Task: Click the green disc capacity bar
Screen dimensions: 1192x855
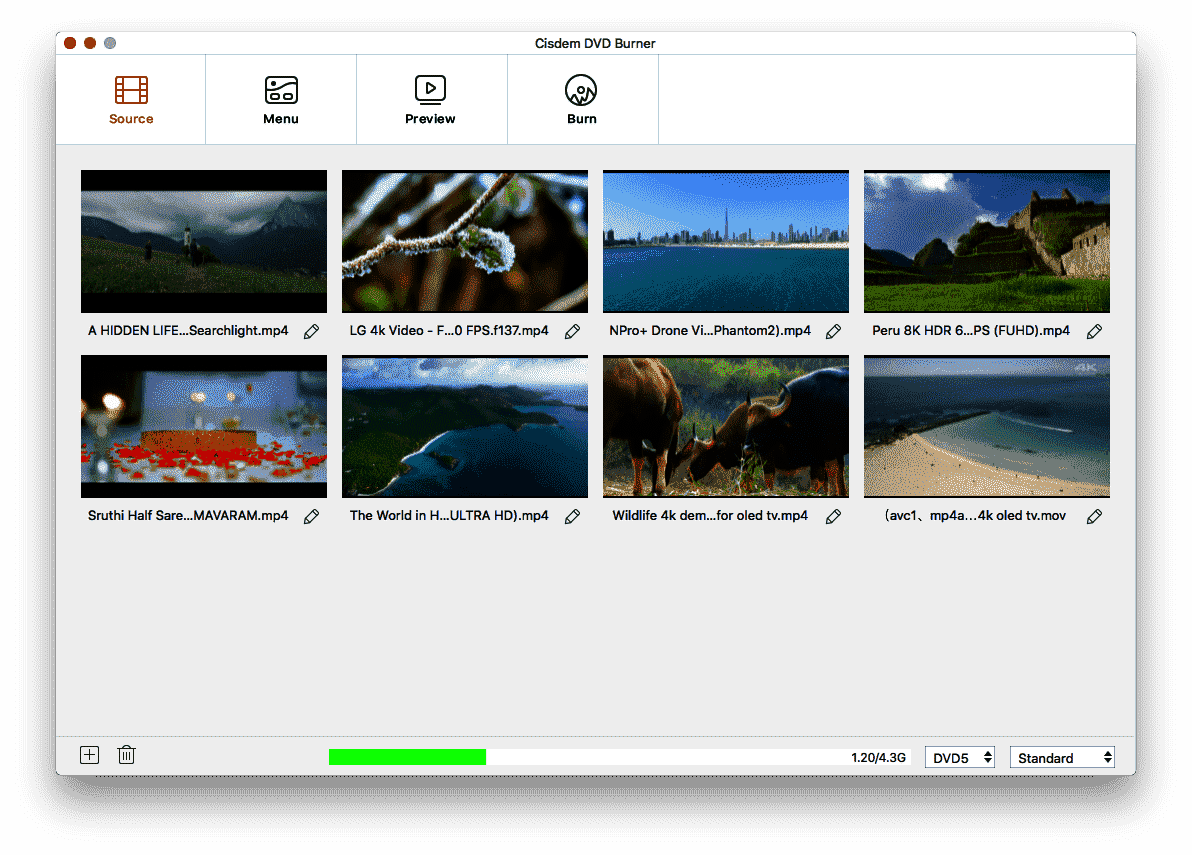Action: click(407, 758)
